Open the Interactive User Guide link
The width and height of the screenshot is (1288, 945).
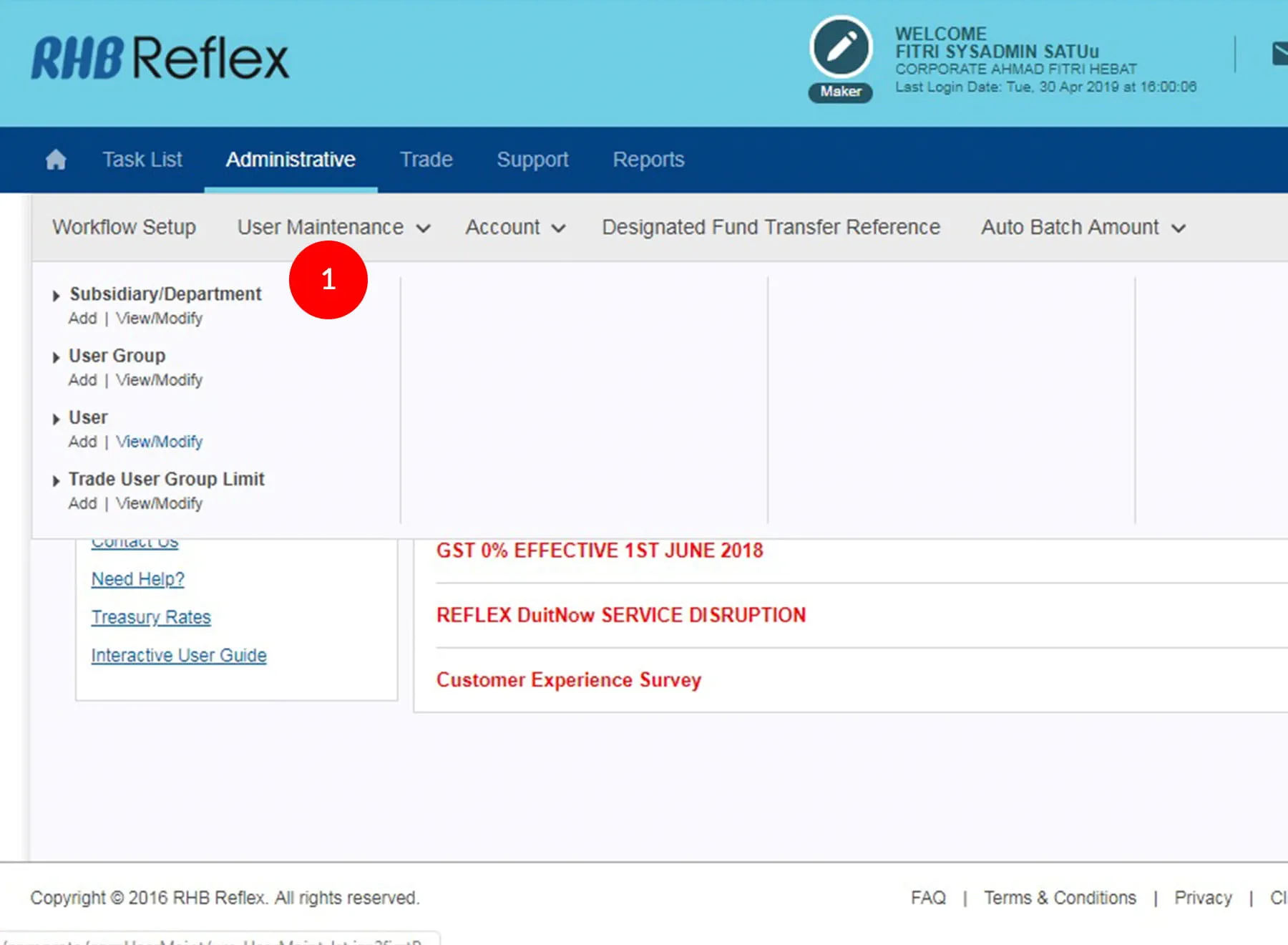click(x=179, y=655)
